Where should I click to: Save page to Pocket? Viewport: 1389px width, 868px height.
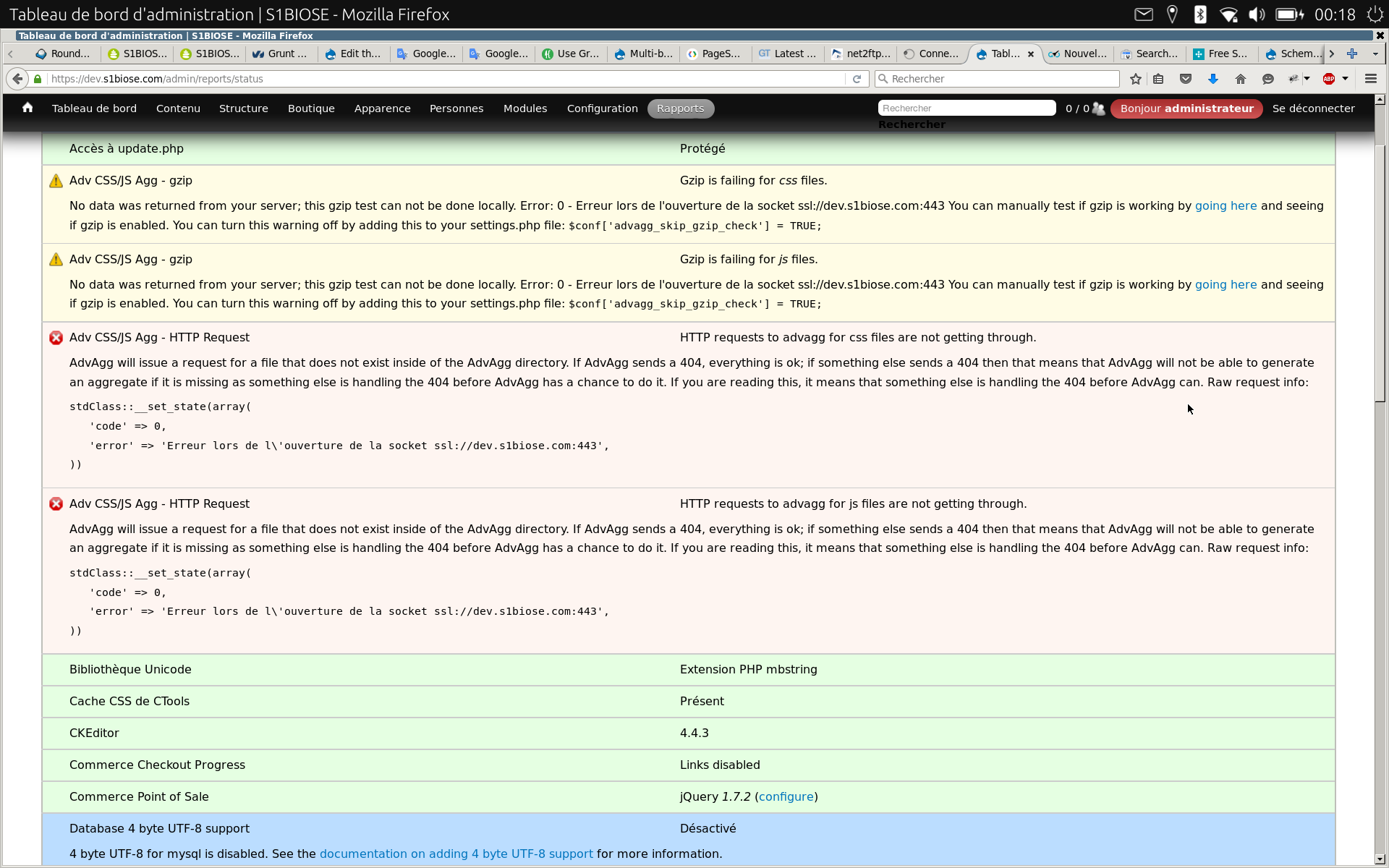click(x=1185, y=79)
